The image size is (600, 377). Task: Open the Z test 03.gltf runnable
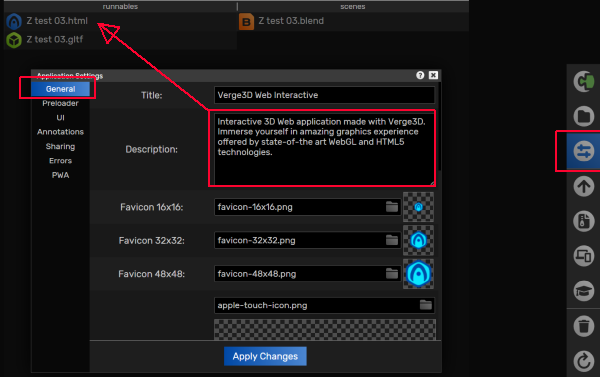tap(55, 39)
